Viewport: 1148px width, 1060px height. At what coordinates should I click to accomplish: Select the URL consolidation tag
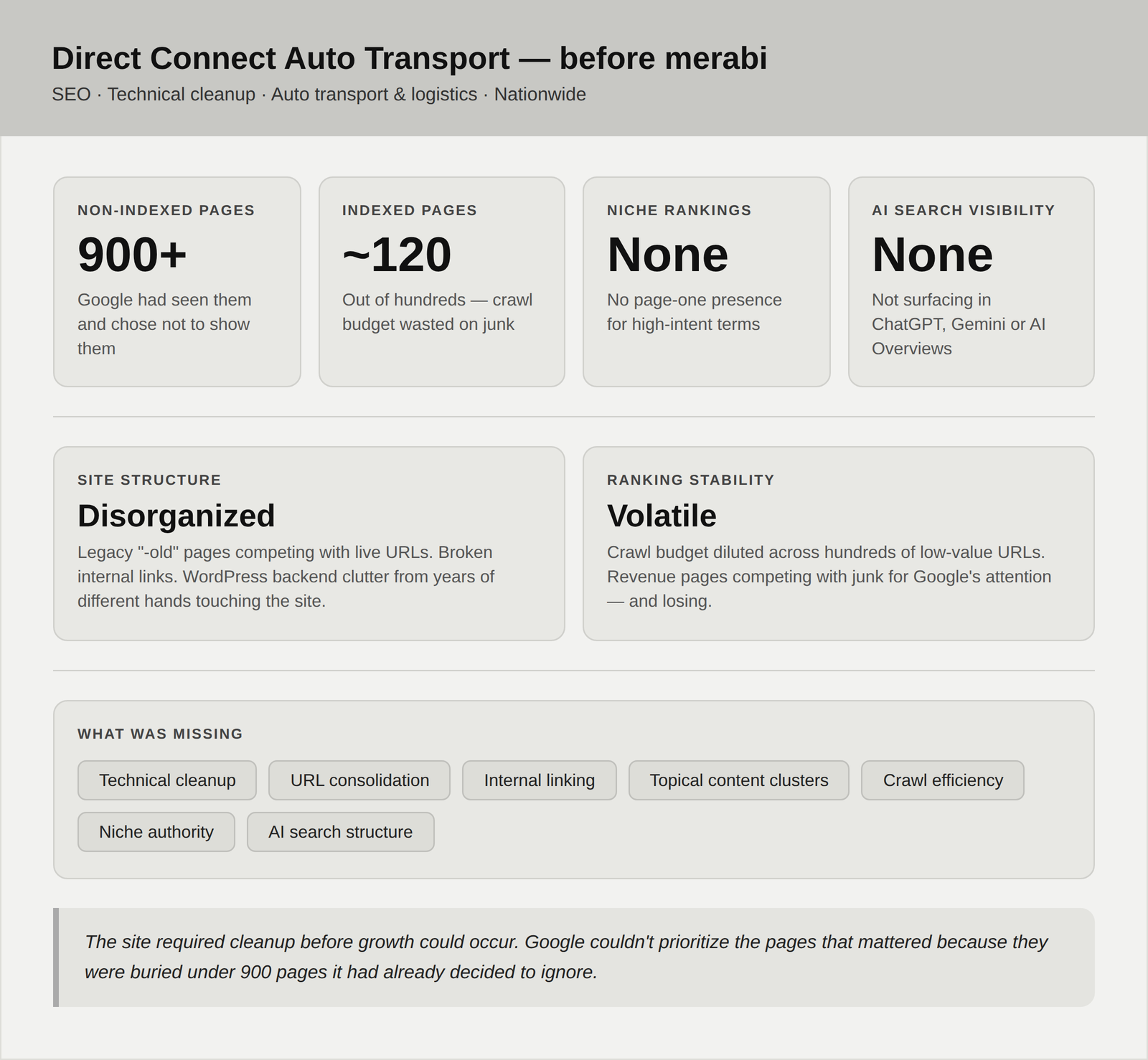click(x=359, y=780)
